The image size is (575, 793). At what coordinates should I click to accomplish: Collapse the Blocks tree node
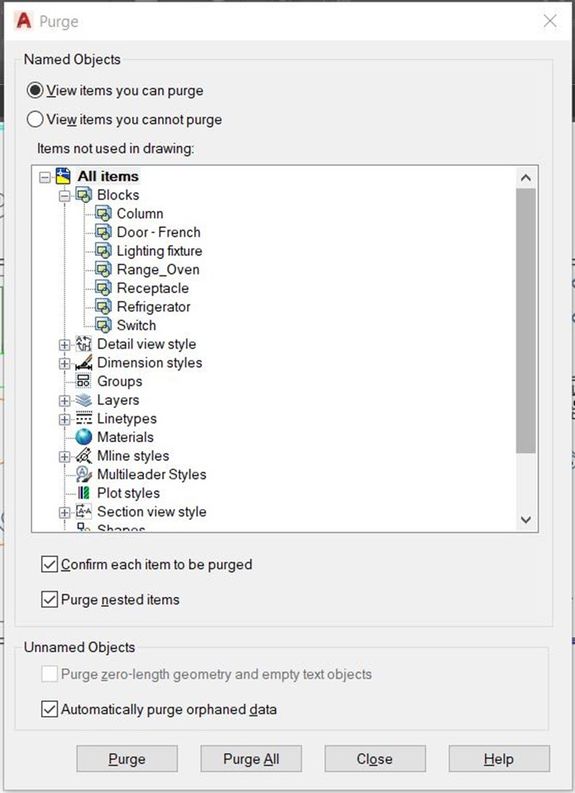click(64, 195)
